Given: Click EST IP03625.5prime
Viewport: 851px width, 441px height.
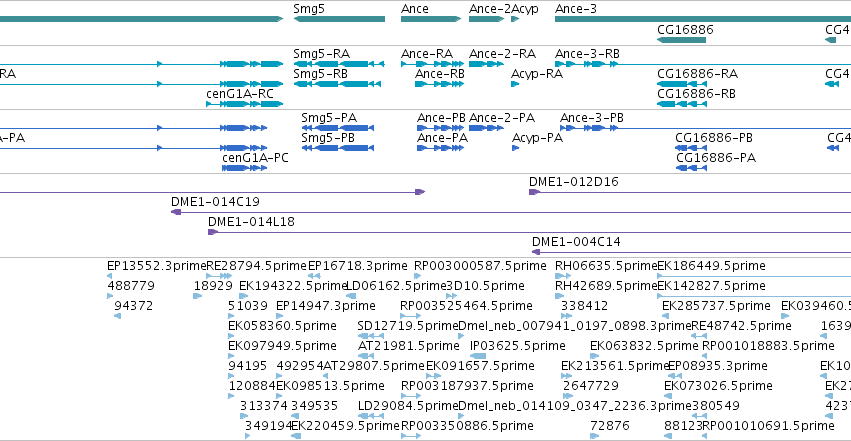Looking at the screenshot, I should click(517, 346).
